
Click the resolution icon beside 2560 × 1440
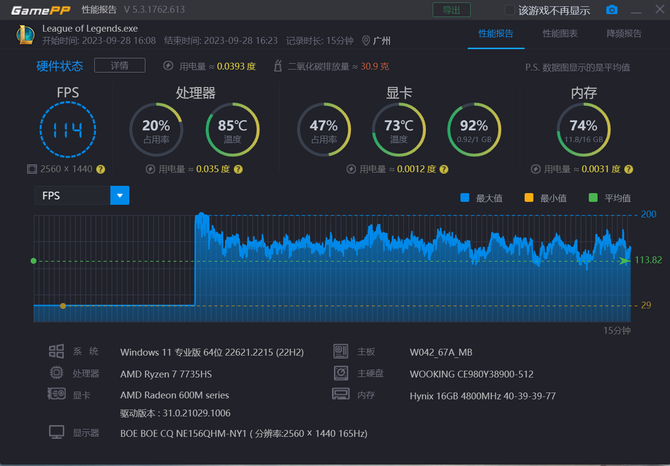[x=32, y=169]
